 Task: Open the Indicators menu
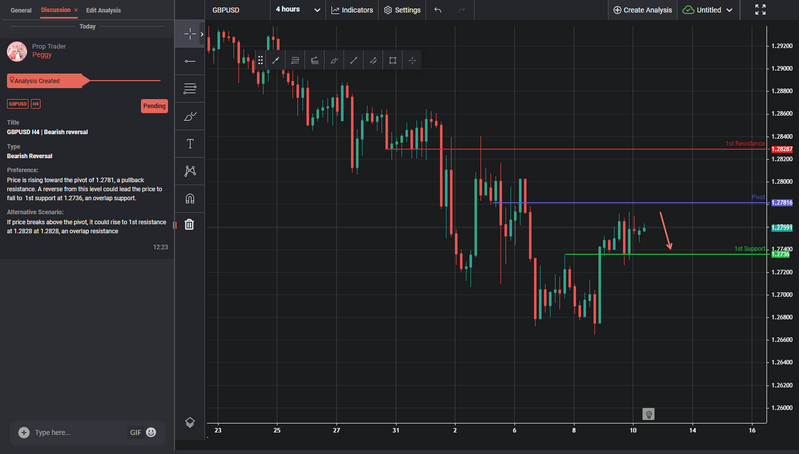pos(352,10)
